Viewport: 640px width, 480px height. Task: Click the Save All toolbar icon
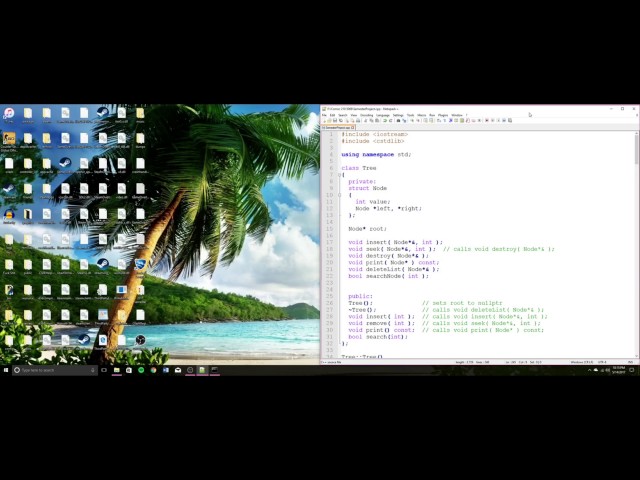(340, 120)
